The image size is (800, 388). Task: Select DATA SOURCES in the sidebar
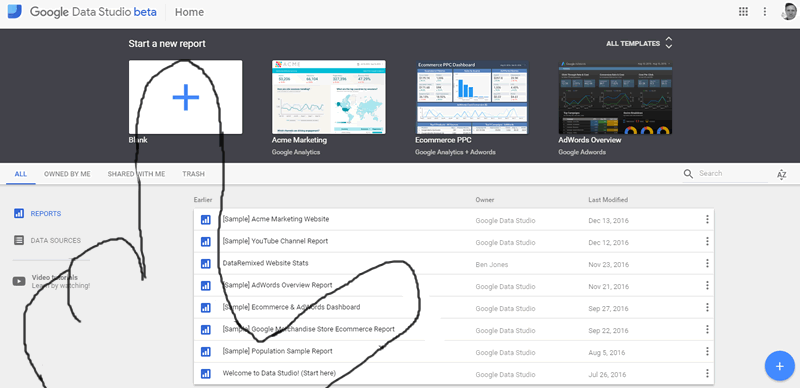(x=56, y=240)
